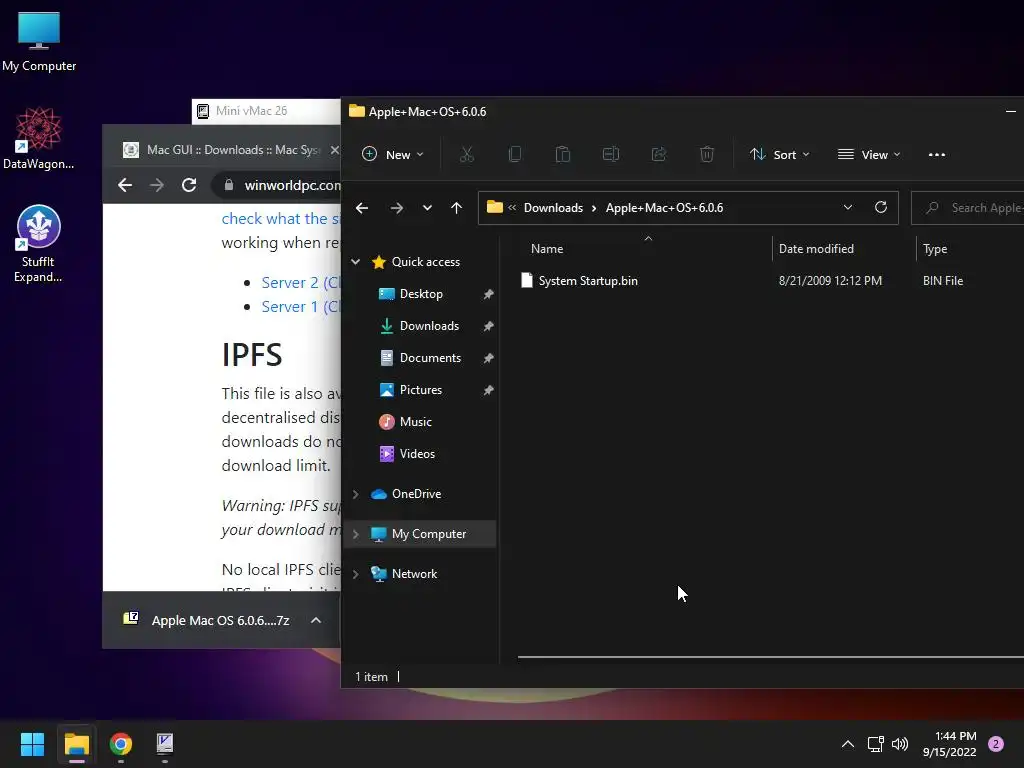The width and height of the screenshot is (1024, 768).
Task: Click the Cut icon in Explorer toolbar
Action: (x=466, y=155)
